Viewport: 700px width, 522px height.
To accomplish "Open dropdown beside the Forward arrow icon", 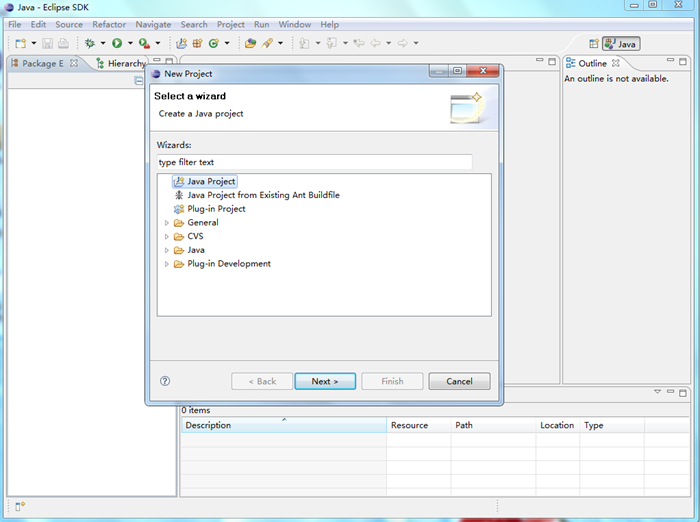I will point(416,43).
